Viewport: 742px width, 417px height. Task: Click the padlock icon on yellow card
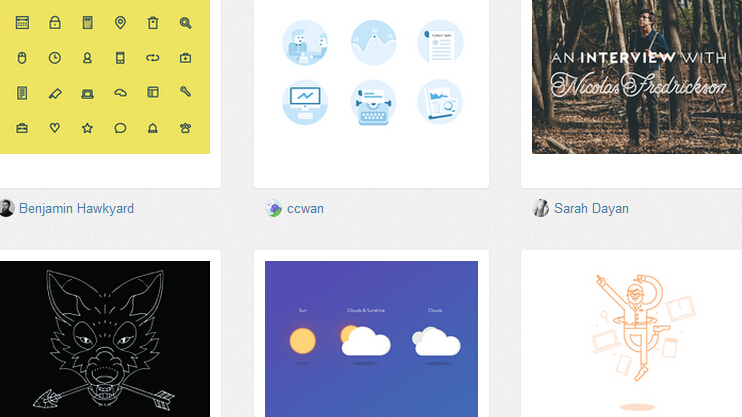[55, 22]
